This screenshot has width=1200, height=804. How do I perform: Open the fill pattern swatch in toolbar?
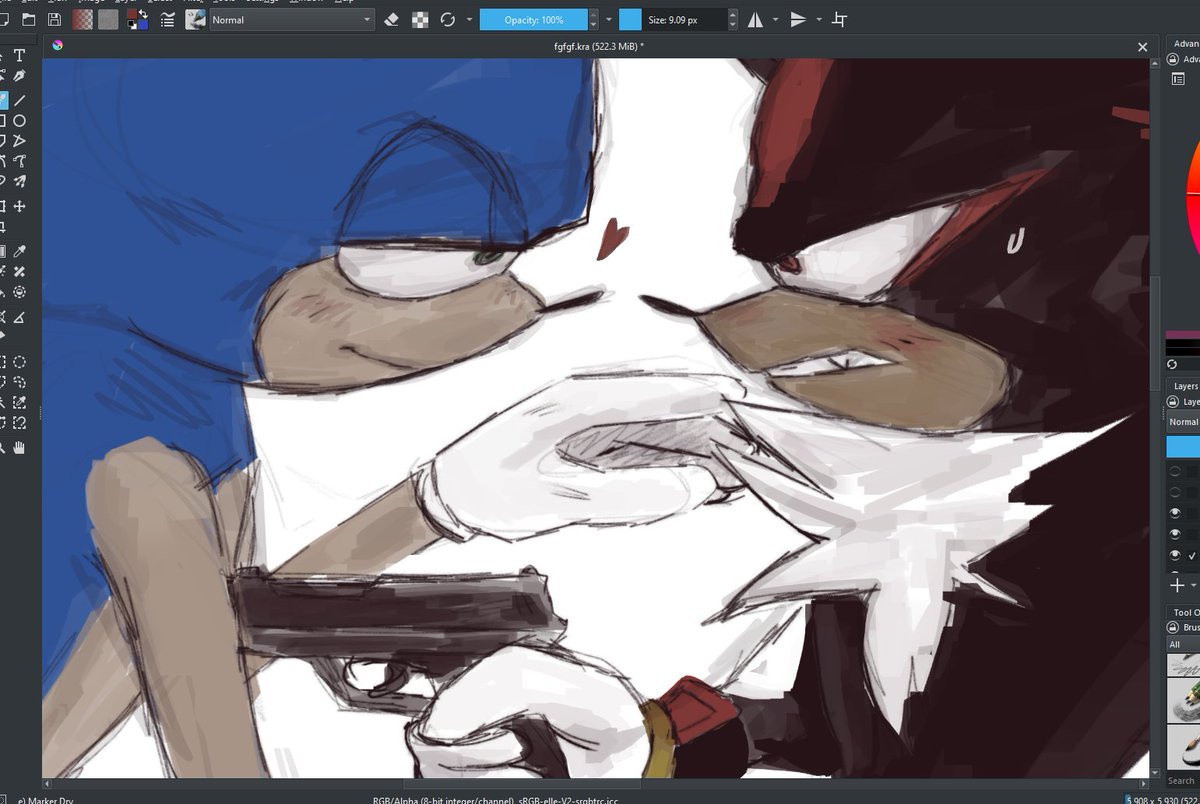tap(108, 19)
